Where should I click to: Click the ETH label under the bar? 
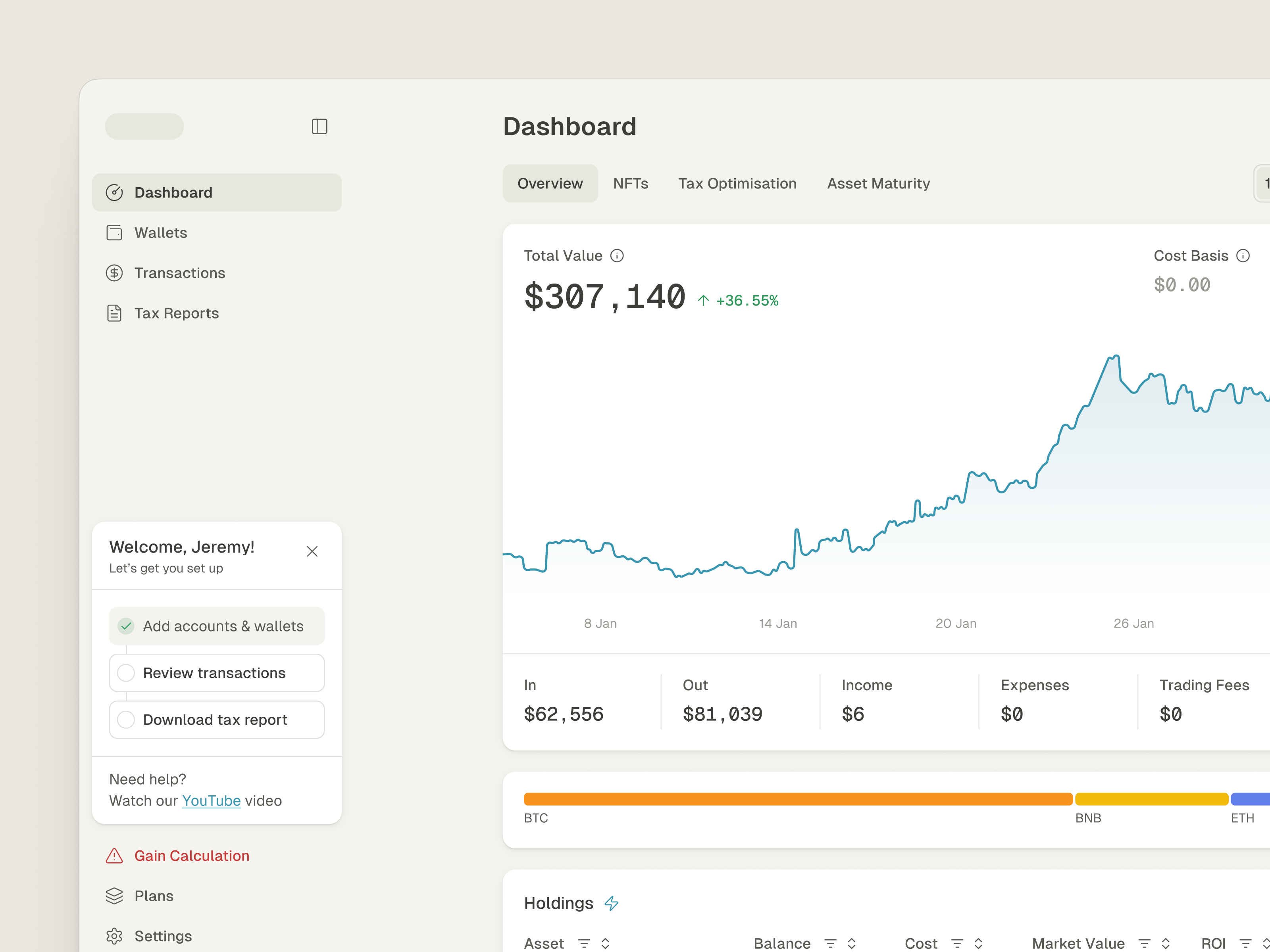(1242, 818)
